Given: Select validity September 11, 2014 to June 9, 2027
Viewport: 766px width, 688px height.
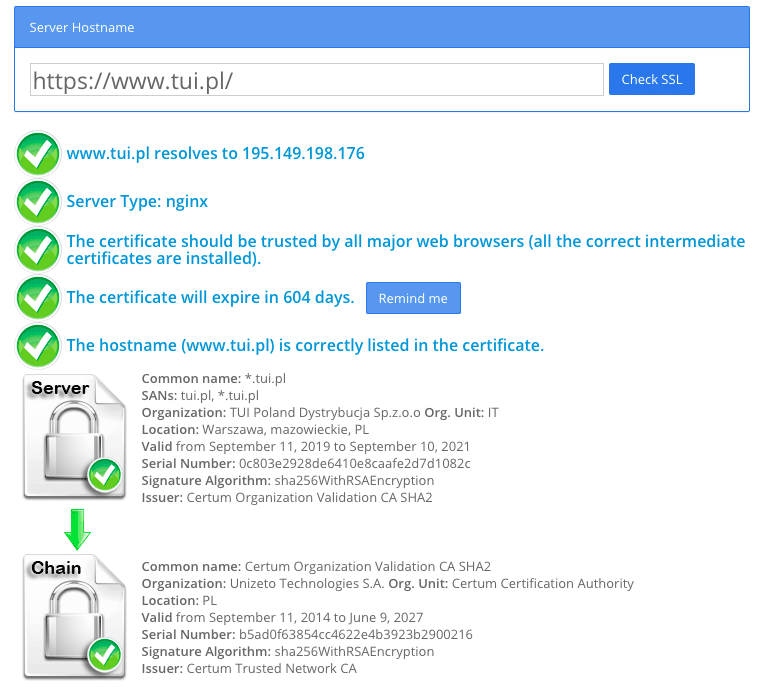Looking at the screenshot, I should pos(282,618).
